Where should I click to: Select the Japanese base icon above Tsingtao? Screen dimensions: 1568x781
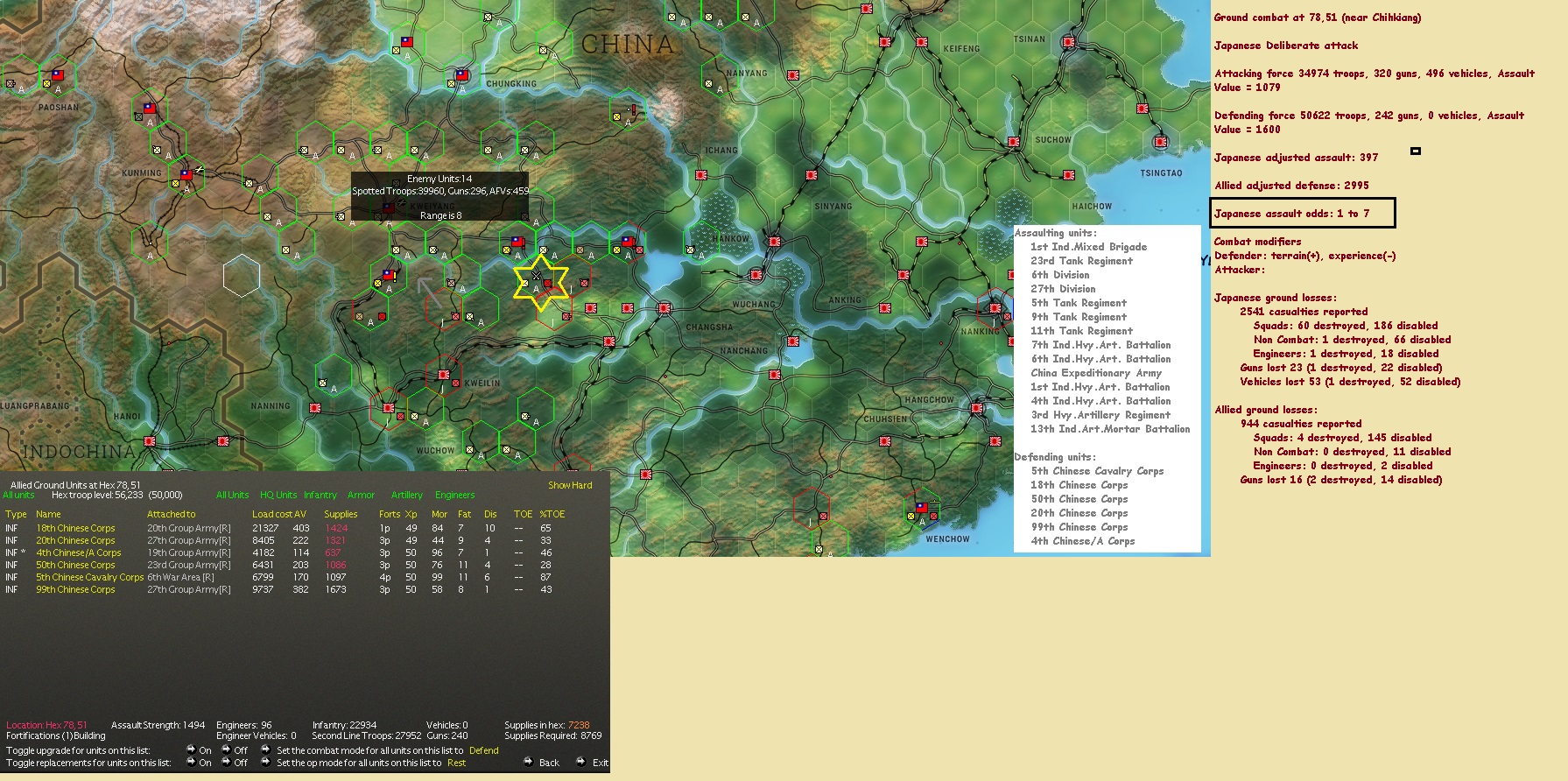tap(1161, 141)
